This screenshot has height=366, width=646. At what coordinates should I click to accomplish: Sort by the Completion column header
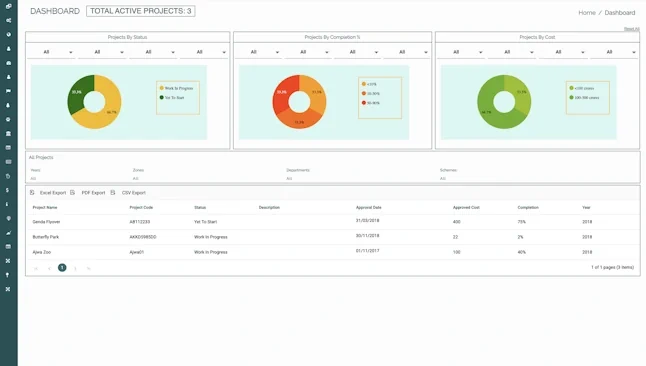pos(528,207)
